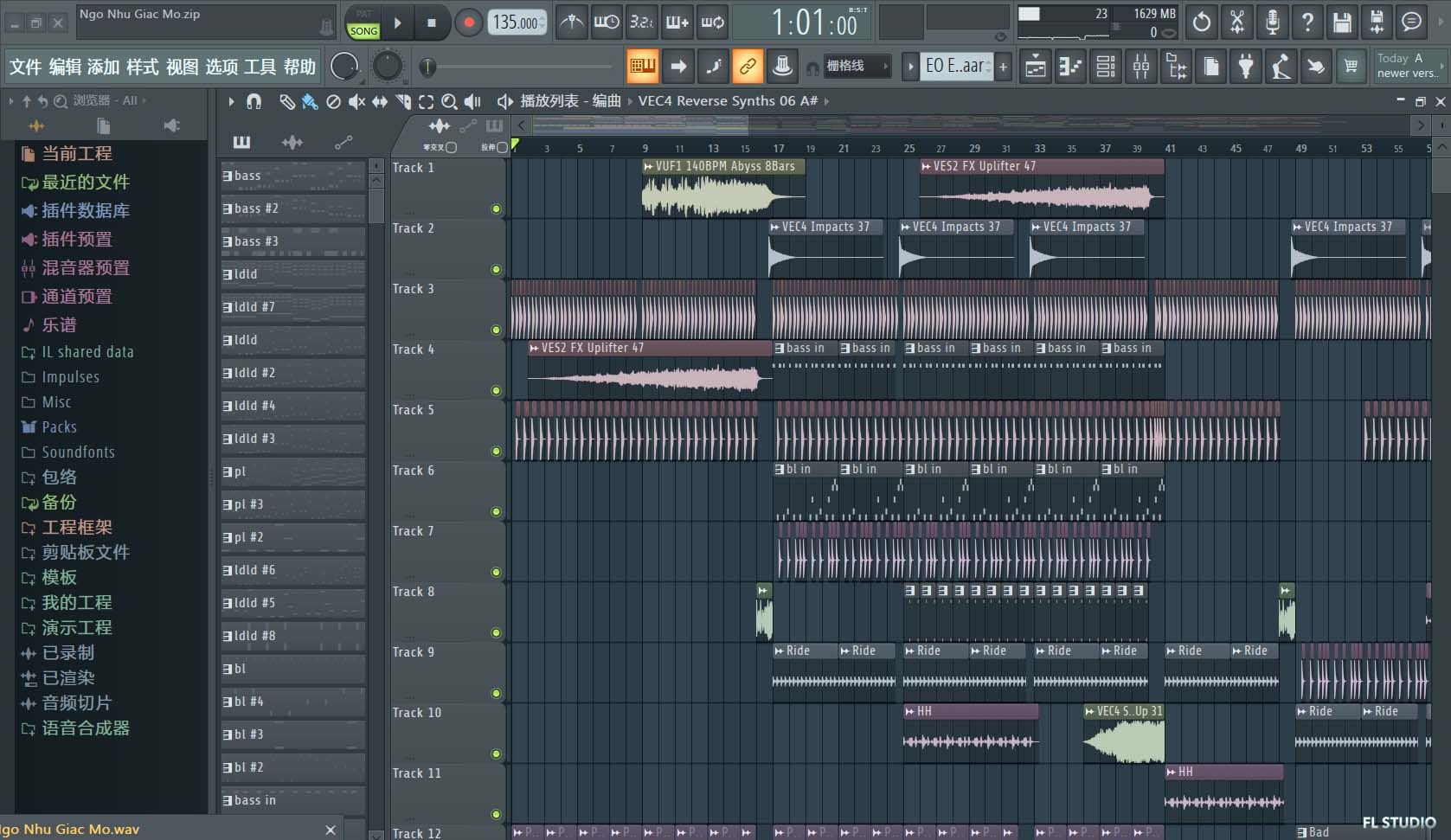Expand the 我的工程 folder
This screenshot has height=840, width=1451.
coord(77,602)
